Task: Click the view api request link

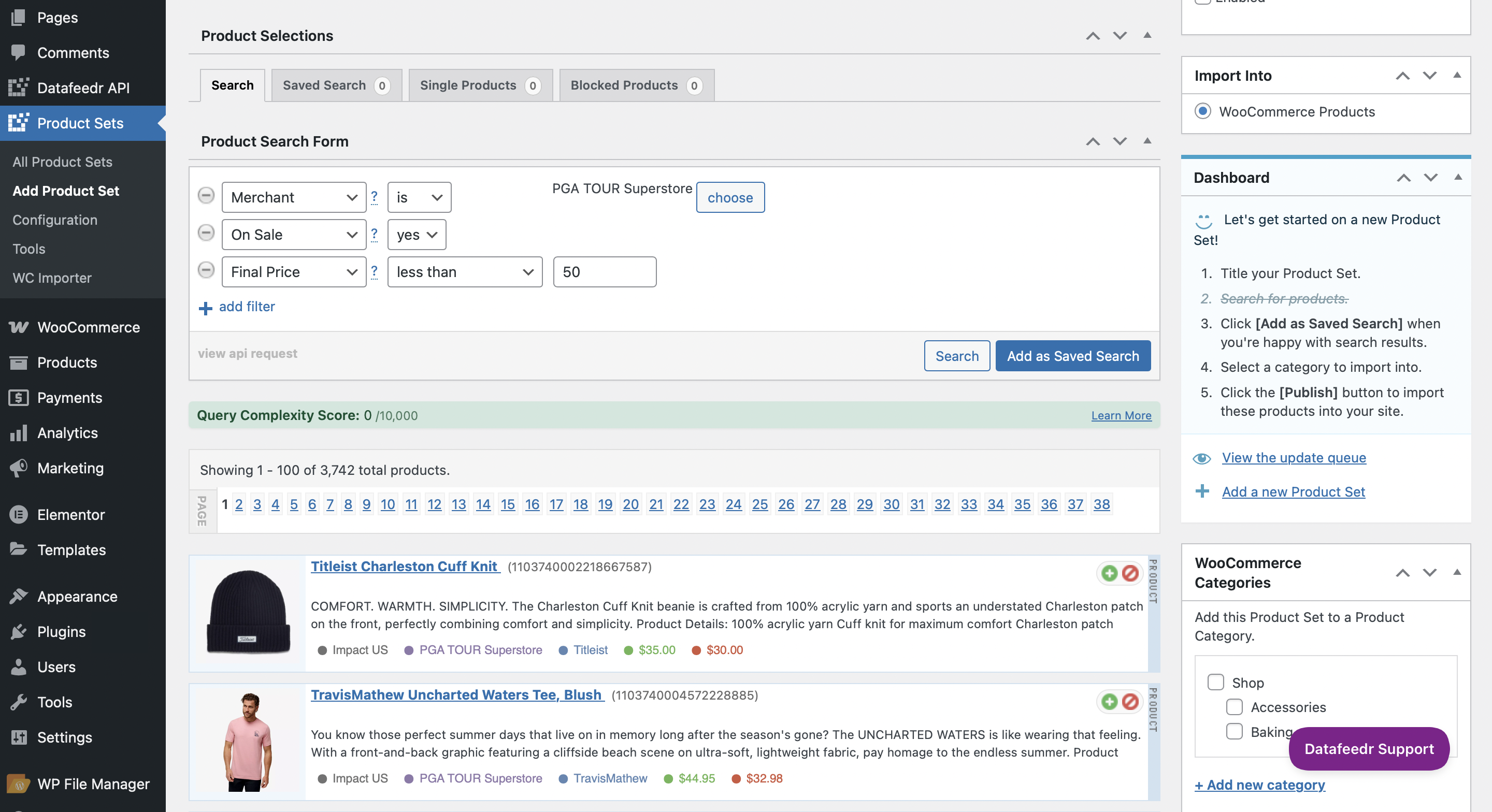Action: coord(247,353)
